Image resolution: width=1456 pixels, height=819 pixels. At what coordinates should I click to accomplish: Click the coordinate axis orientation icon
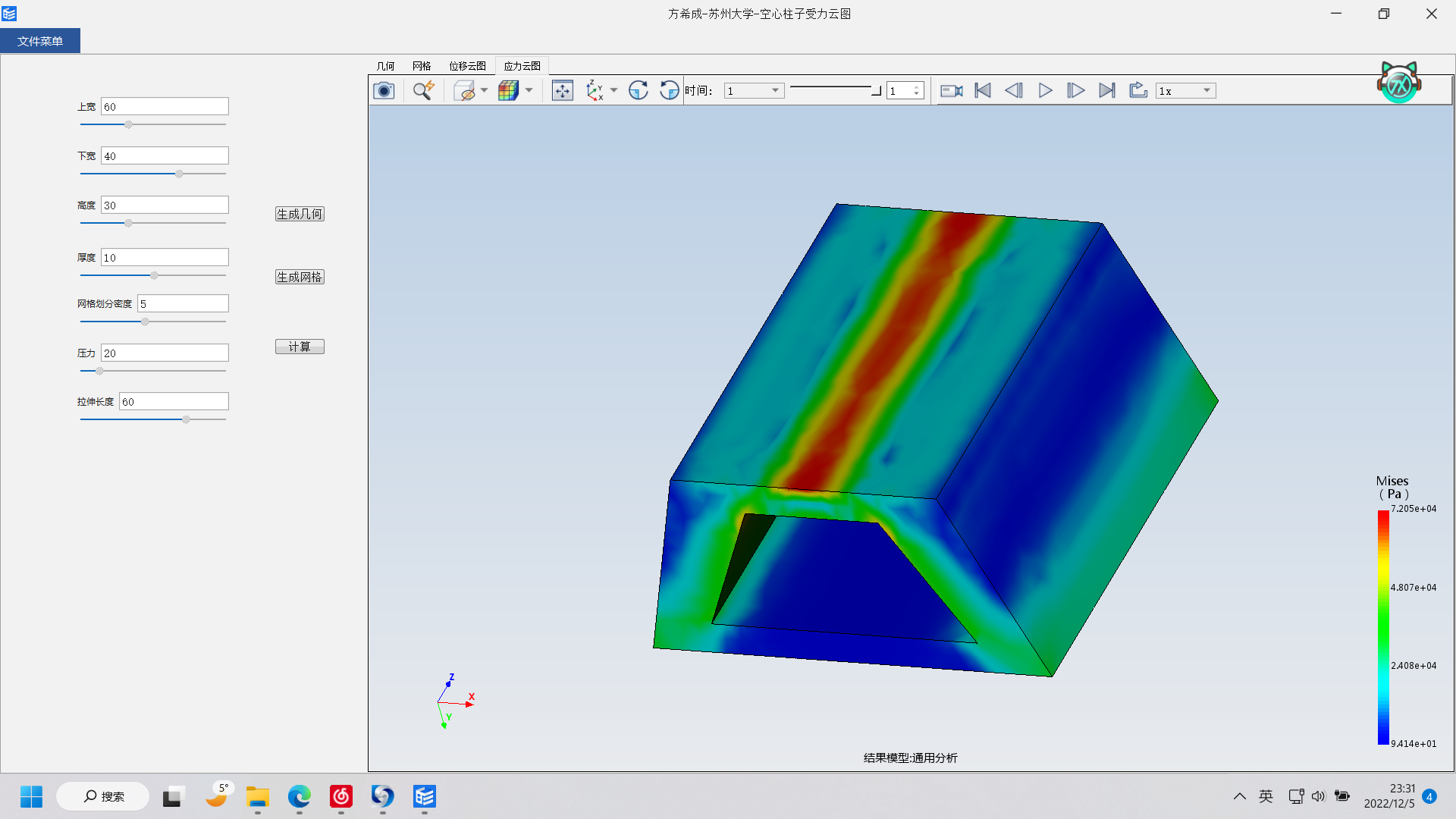point(595,91)
